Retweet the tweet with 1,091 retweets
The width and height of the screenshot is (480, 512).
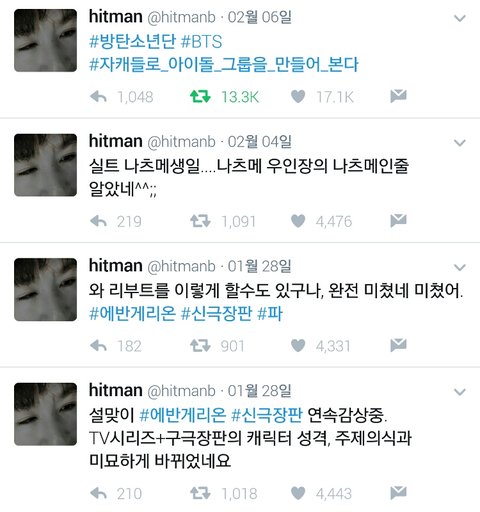[200, 221]
